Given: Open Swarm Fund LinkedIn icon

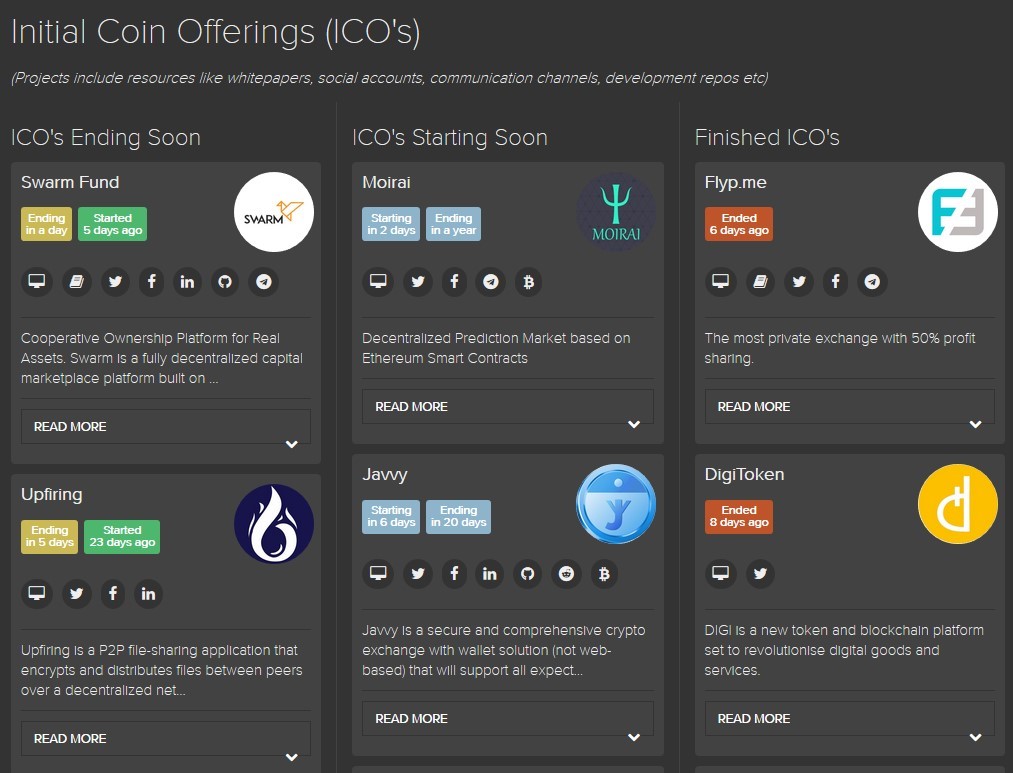Looking at the screenshot, I should point(187,282).
